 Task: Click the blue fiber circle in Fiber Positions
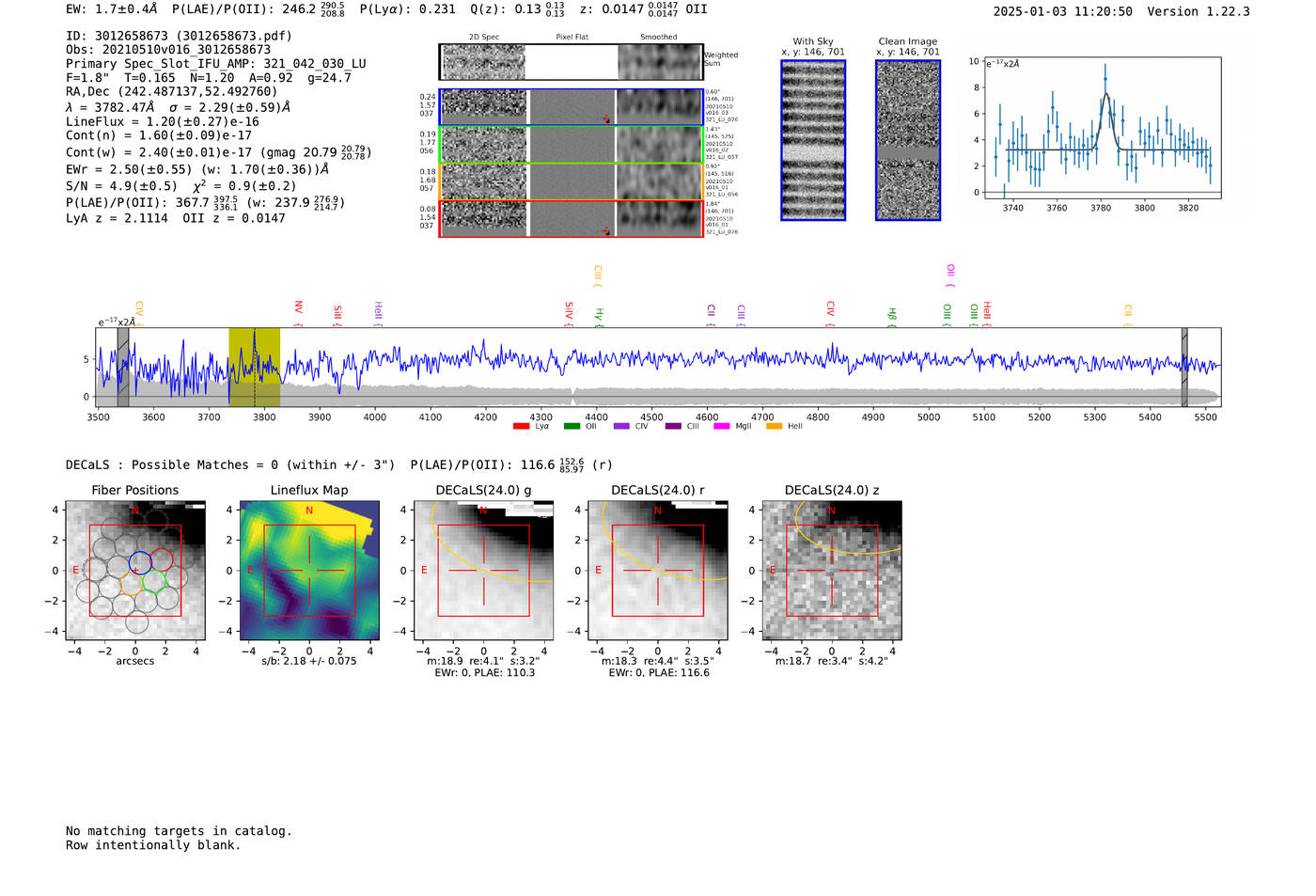[140, 562]
